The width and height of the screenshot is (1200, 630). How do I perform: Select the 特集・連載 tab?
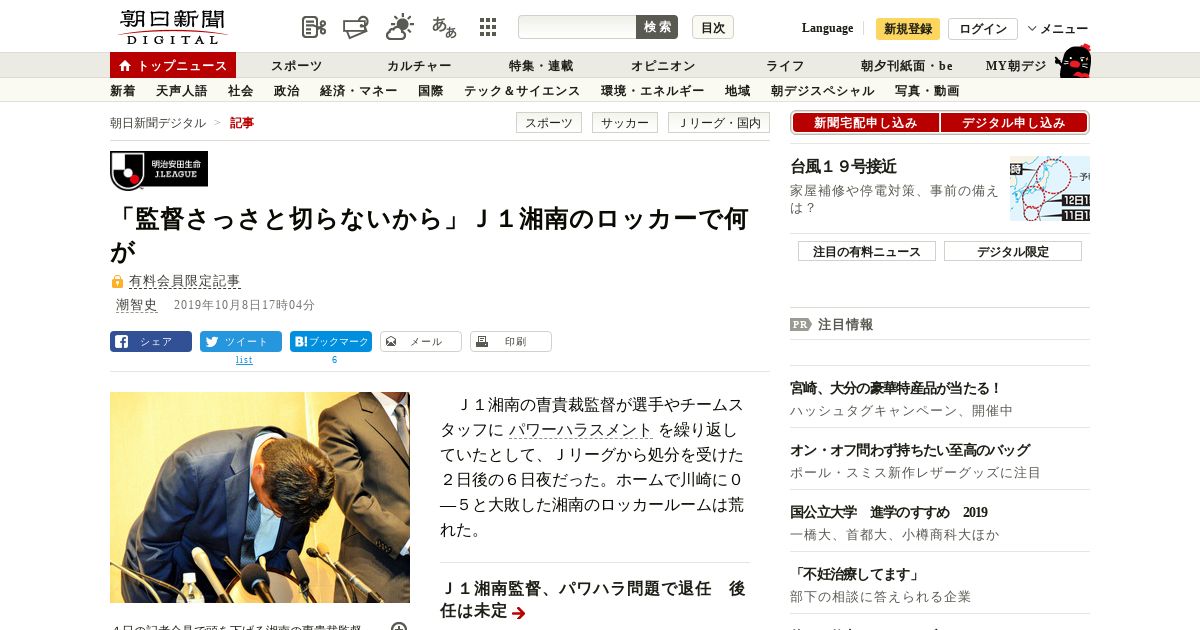(x=541, y=65)
